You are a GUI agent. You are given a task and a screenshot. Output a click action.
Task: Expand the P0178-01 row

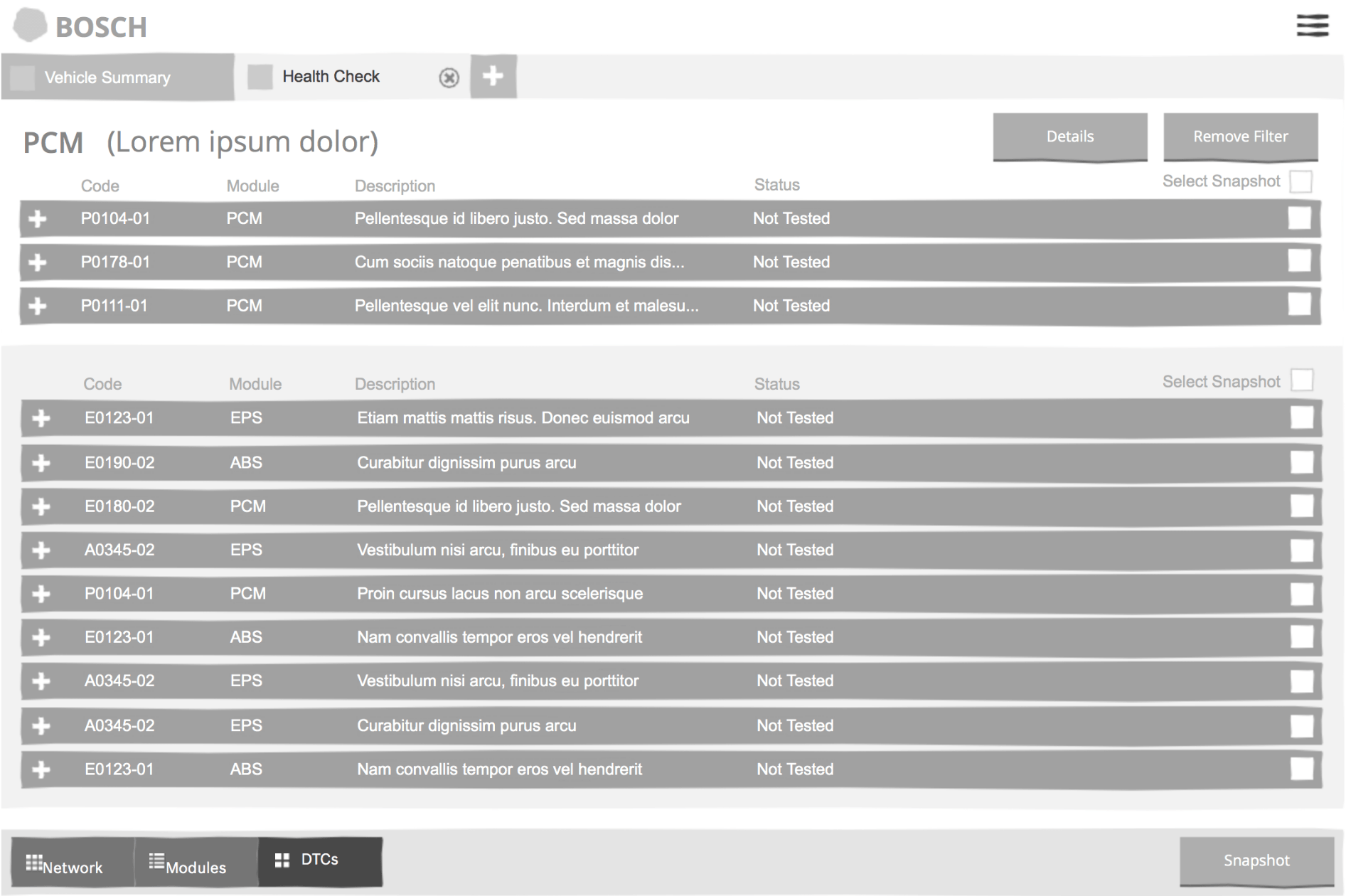click(38, 262)
